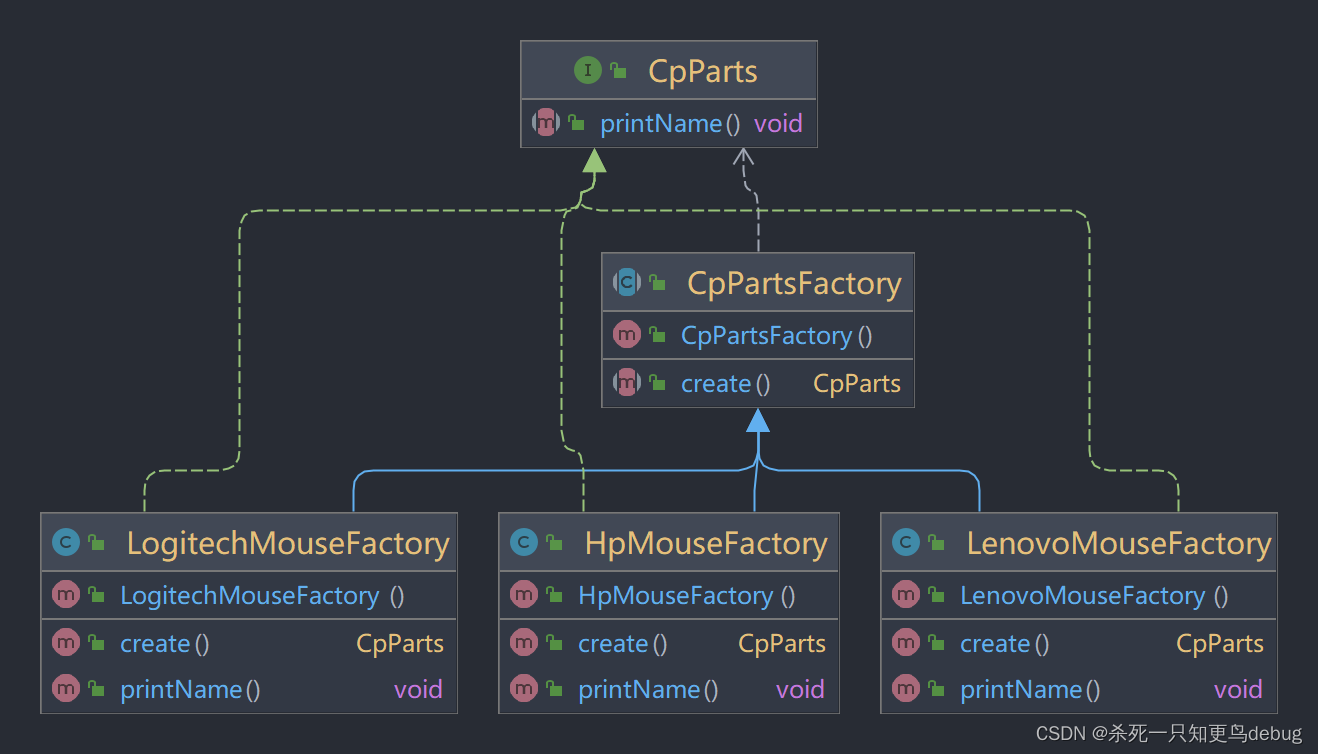Viewport: 1318px width, 754px height.
Task: Select create() method in CpPartsFactory
Action: [726, 384]
